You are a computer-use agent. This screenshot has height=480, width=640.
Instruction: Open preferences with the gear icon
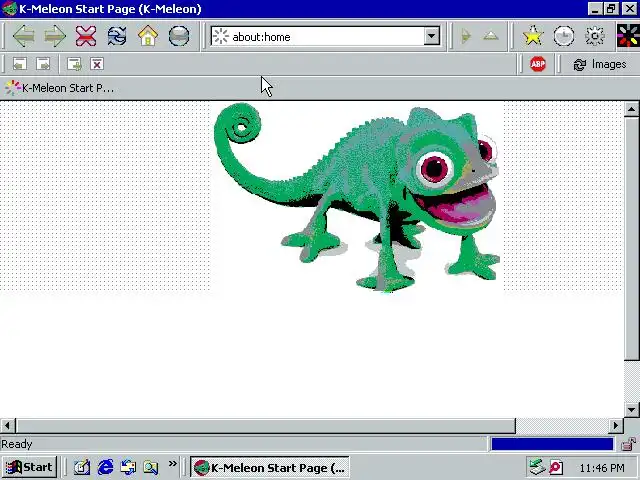point(595,36)
